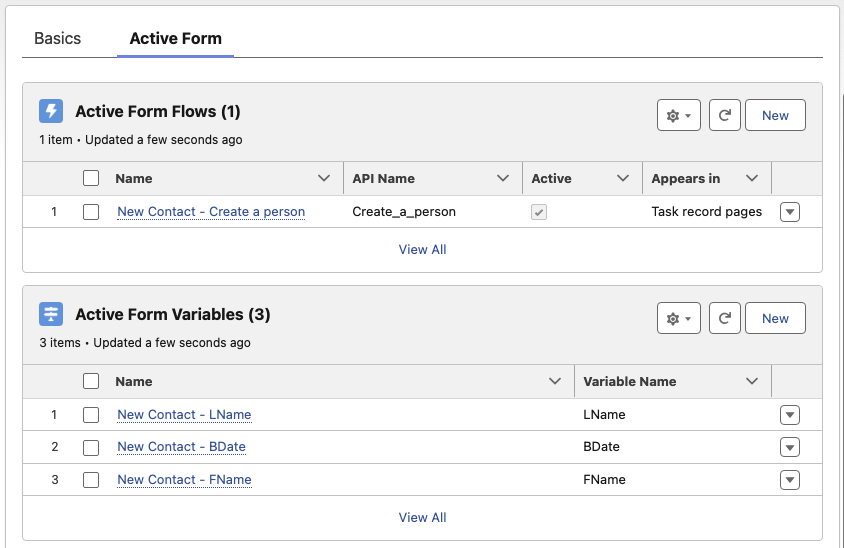Click the Active Form Flows lightning icon
Screen dimensions: 844x548
point(51,111)
